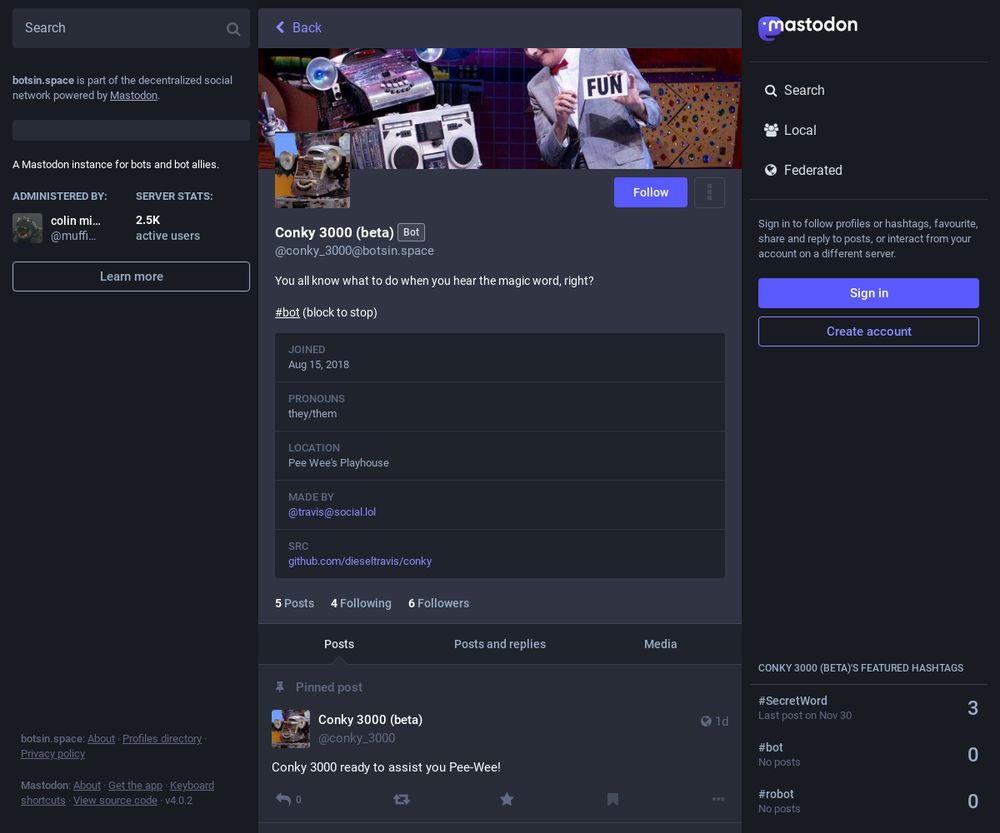
Task: Open Mastodon About footer link
Action: coord(87,786)
